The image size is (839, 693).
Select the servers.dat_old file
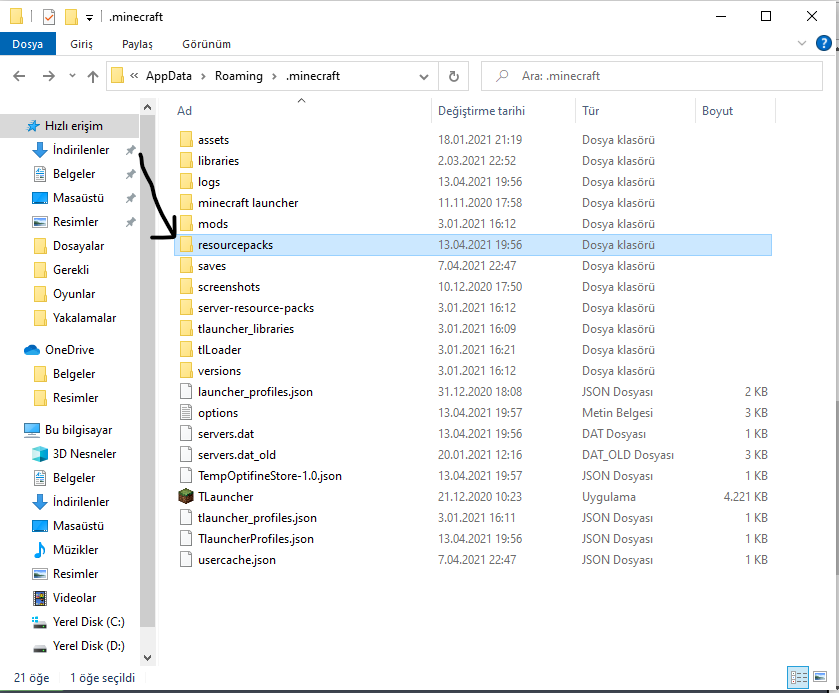pos(237,455)
